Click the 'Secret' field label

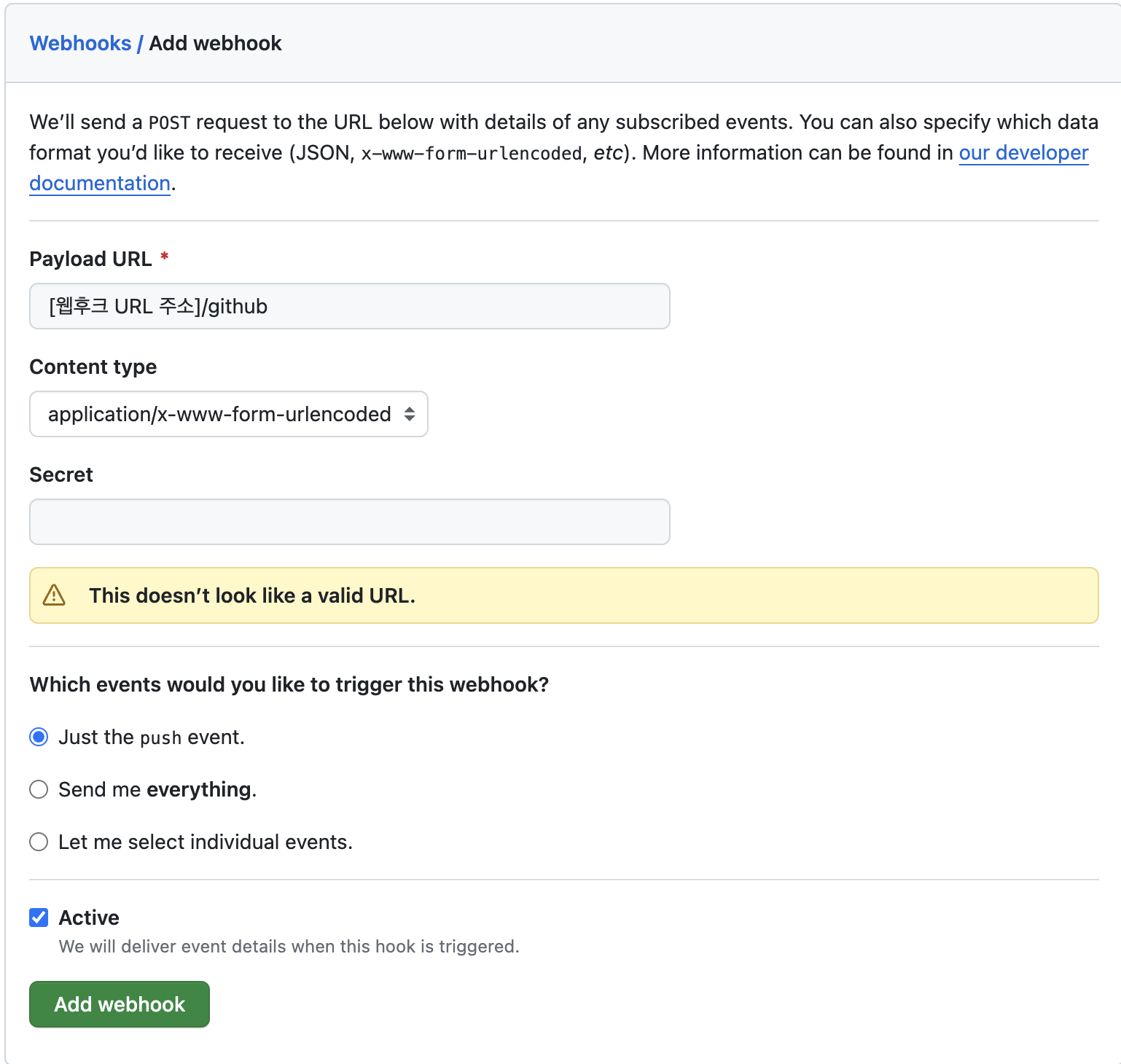61,474
